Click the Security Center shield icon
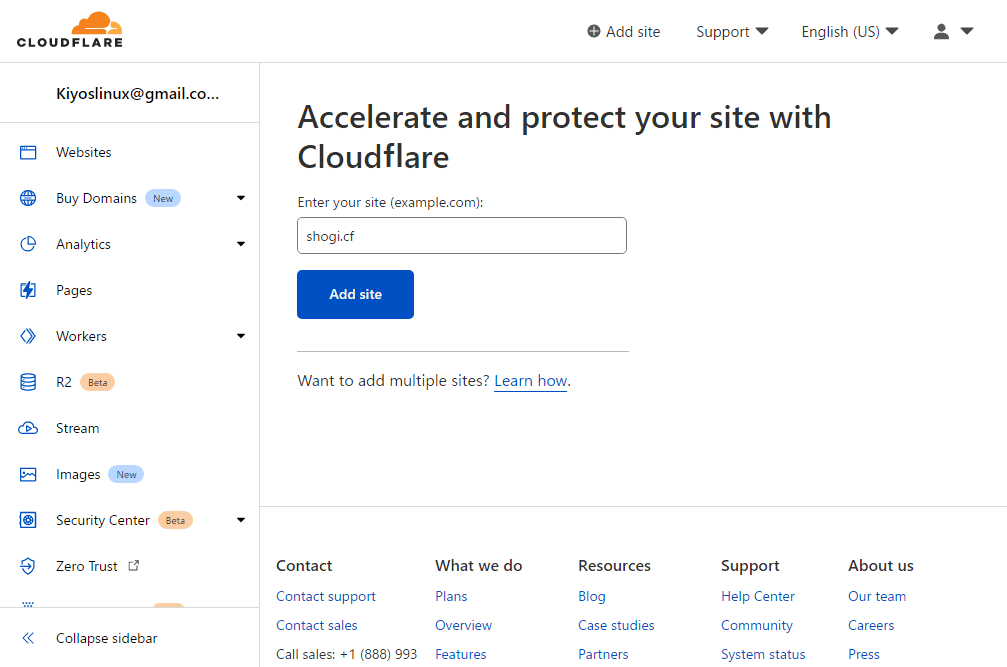The height and width of the screenshot is (667, 1007). (28, 521)
